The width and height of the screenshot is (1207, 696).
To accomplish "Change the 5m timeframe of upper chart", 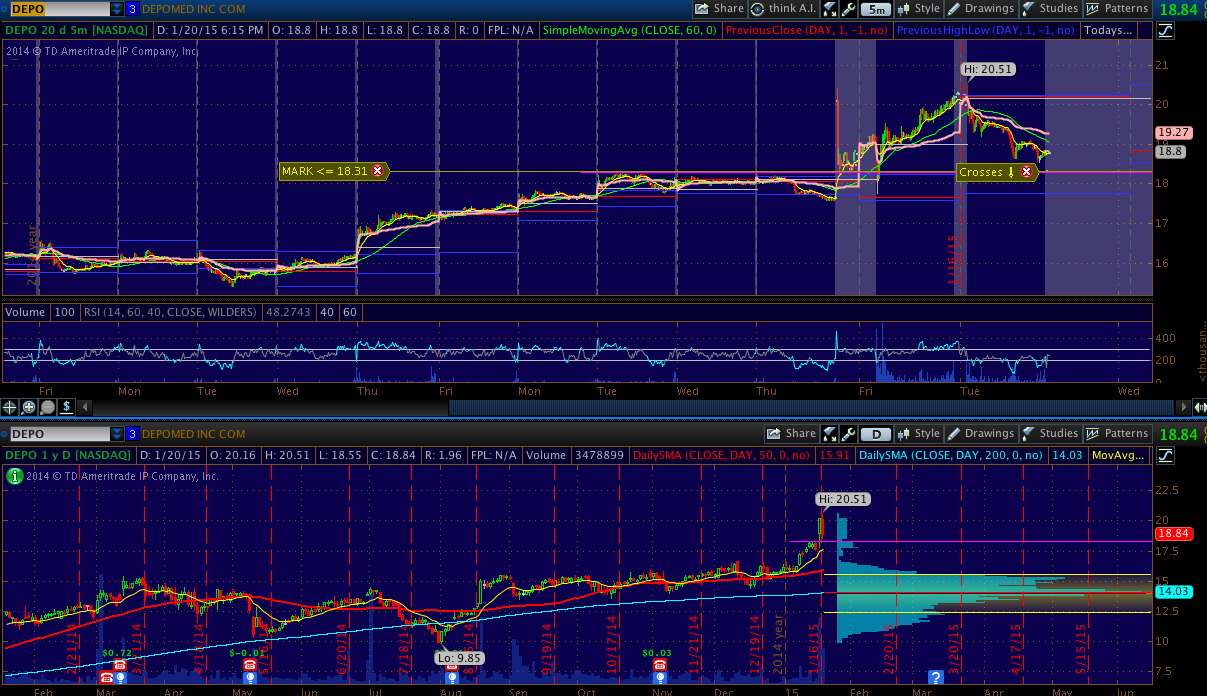I will tap(875, 9).
